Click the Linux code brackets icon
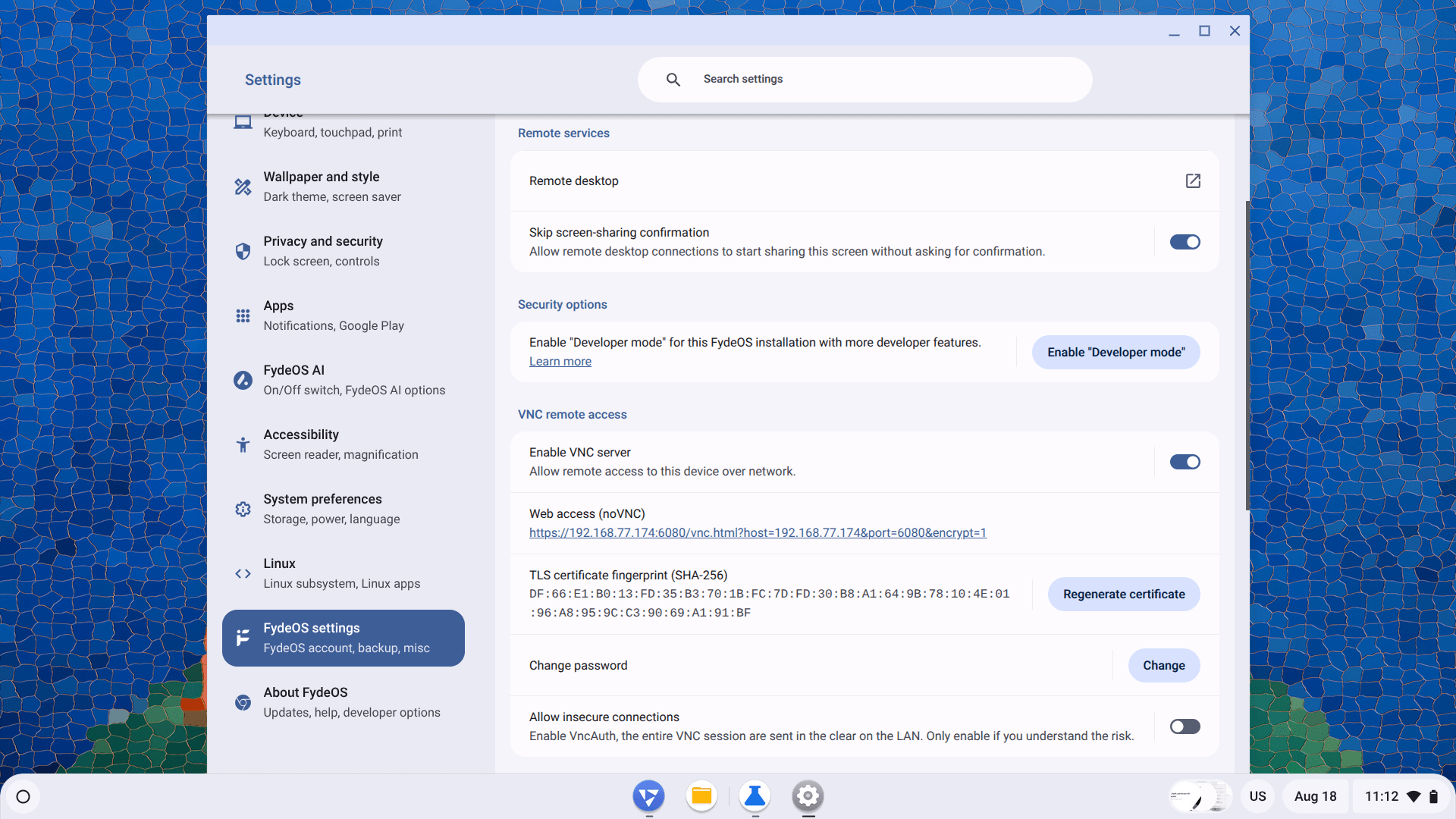The height and width of the screenshot is (819, 1456). 243,573
